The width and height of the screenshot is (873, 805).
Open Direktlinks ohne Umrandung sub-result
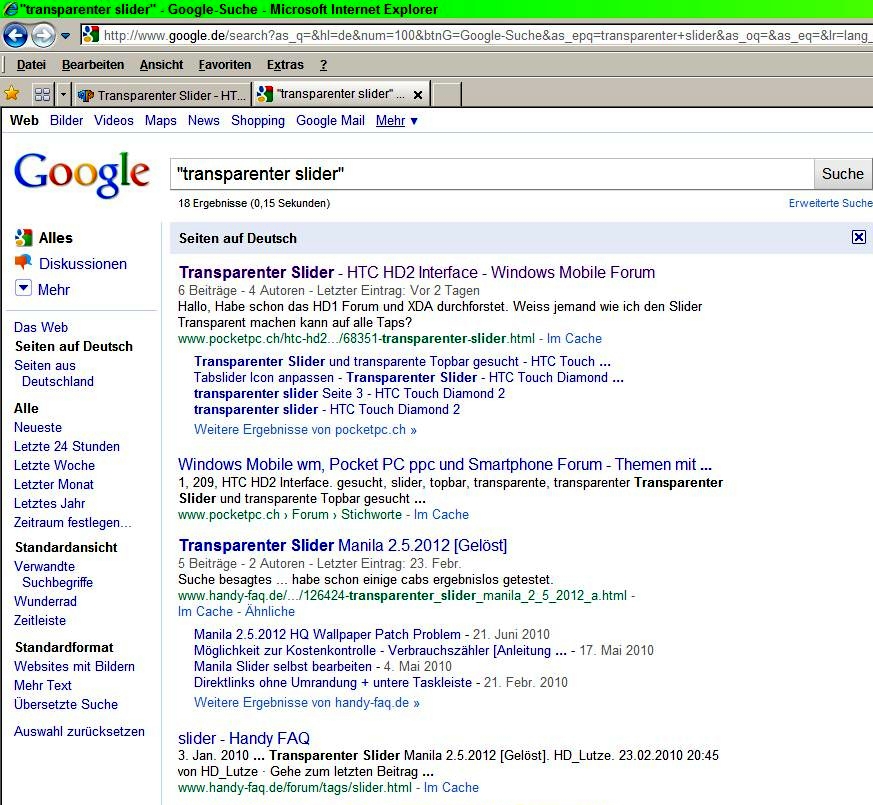(333, 683)
